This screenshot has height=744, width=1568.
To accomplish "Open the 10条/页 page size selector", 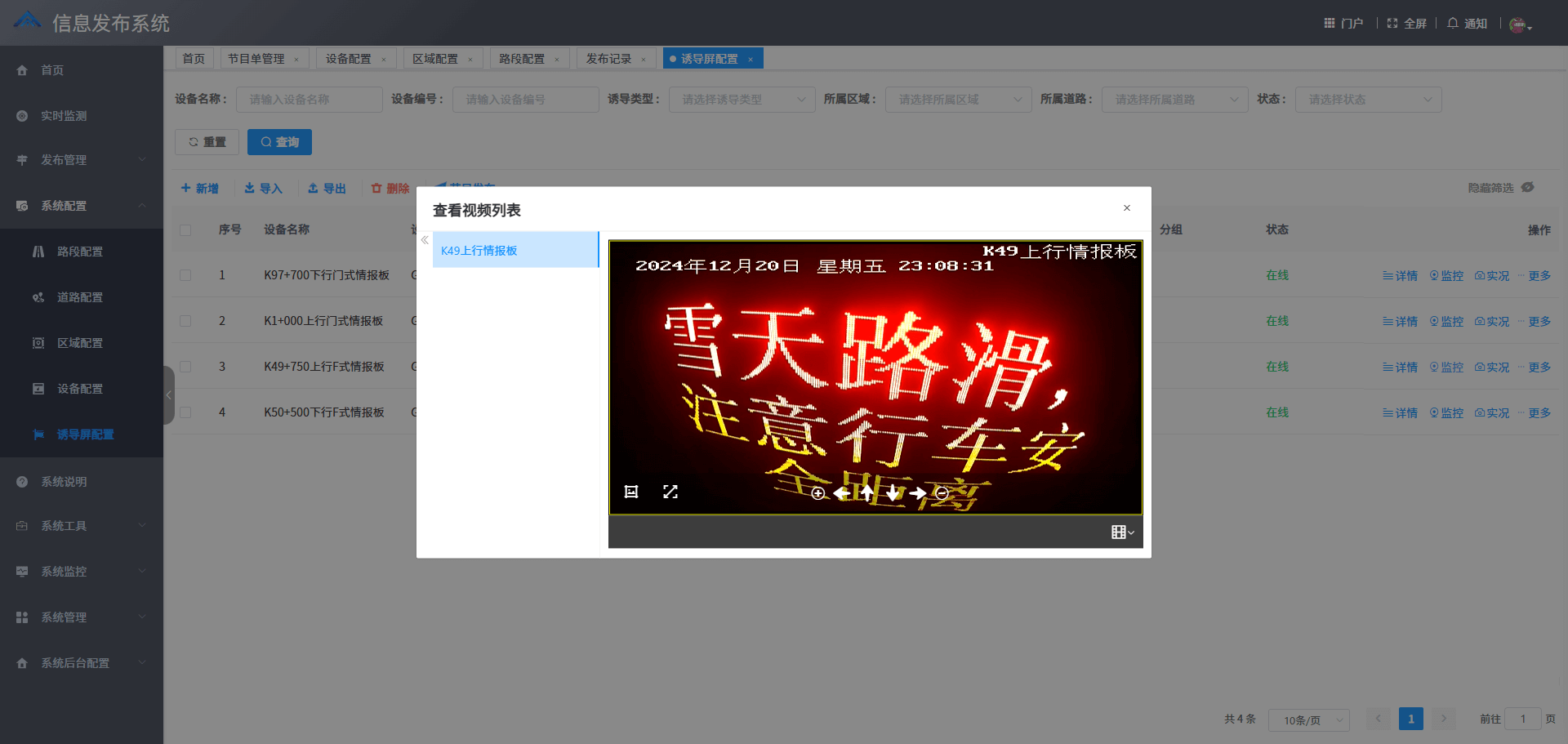I will pyautogui.click(x=1308, y=719).
